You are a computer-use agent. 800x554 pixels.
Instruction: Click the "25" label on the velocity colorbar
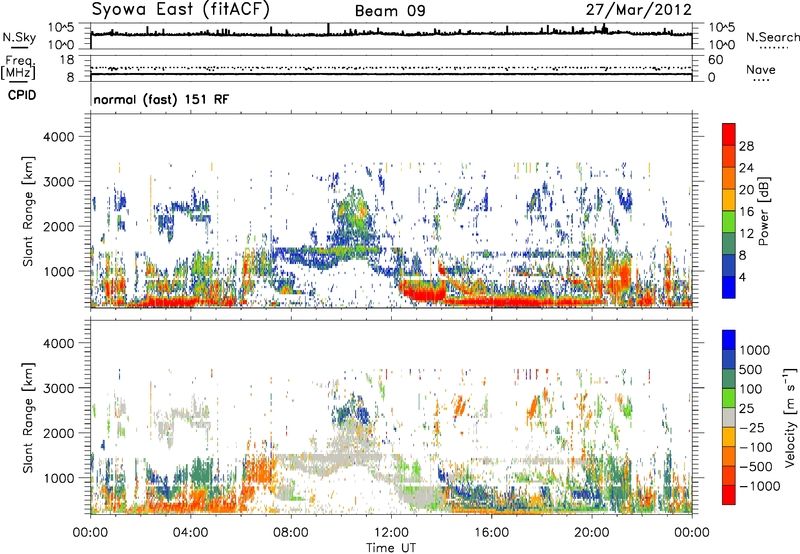click(746, 409)
